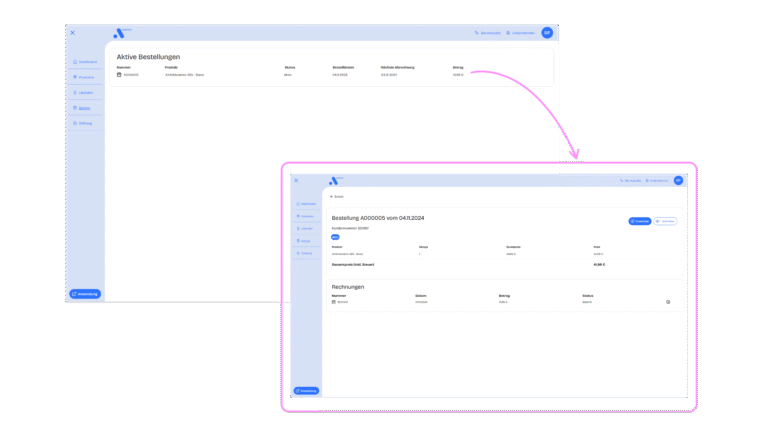This screenshot has height=441, width=768.
Task: Close the sidebar in the Aktive Bestellungen window
Action: [72, 33]
